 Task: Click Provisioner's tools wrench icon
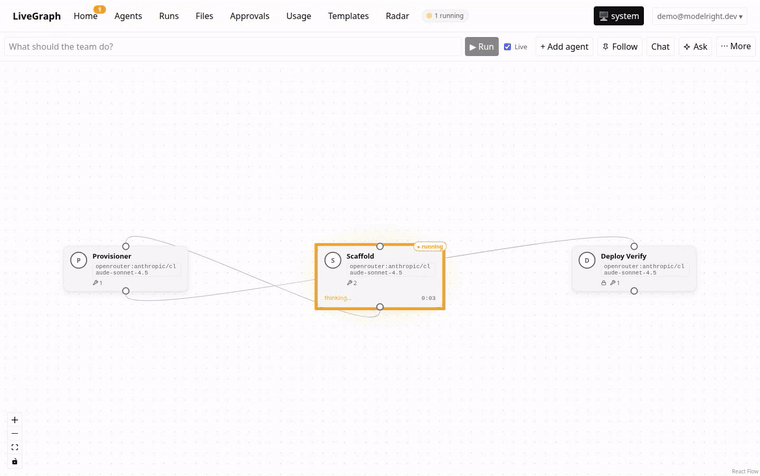[95, 283]
